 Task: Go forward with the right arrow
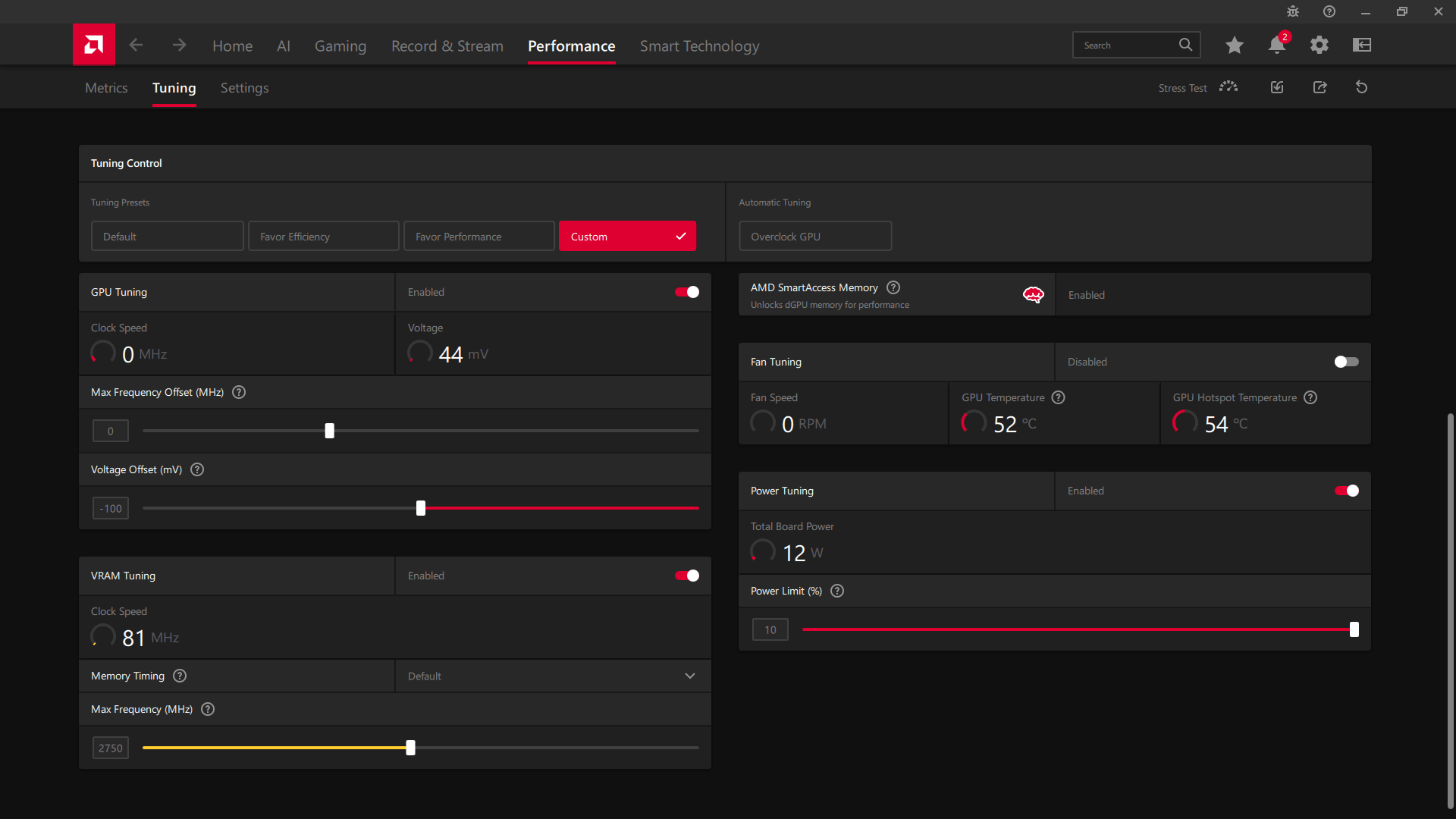point(179,45)
